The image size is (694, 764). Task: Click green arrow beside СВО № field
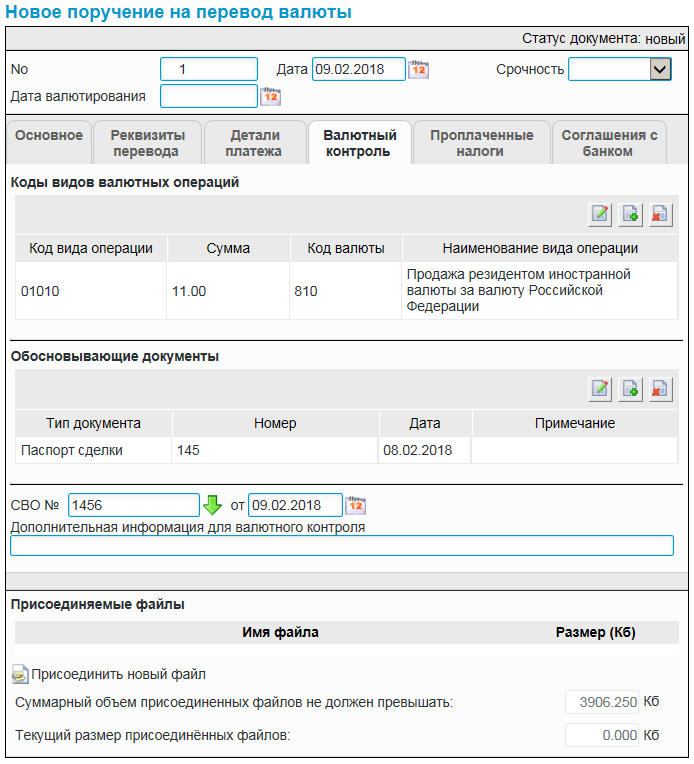(212, 505)
